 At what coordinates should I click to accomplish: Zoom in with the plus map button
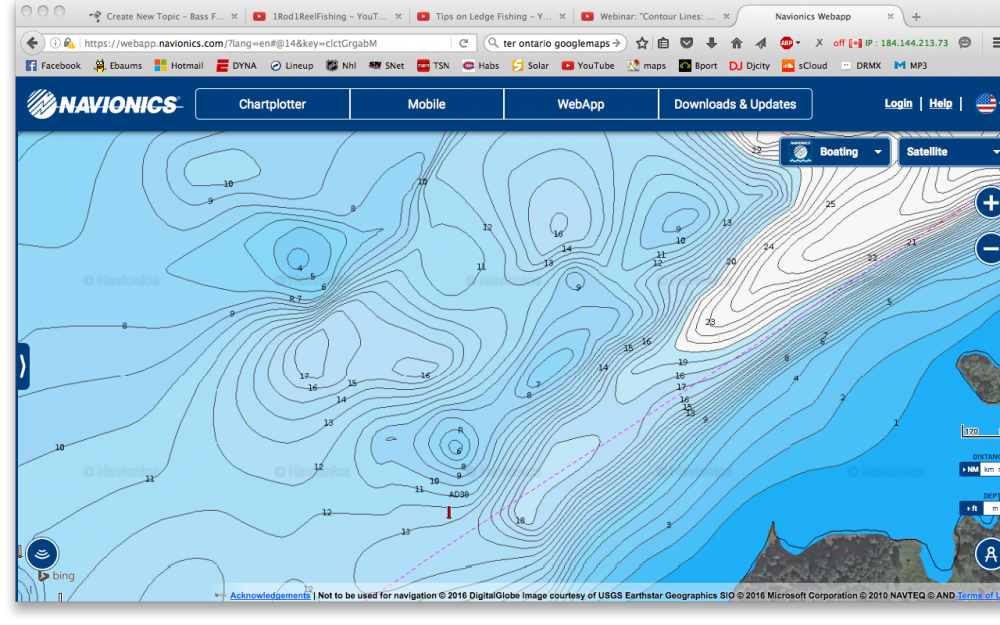[989, 203]
